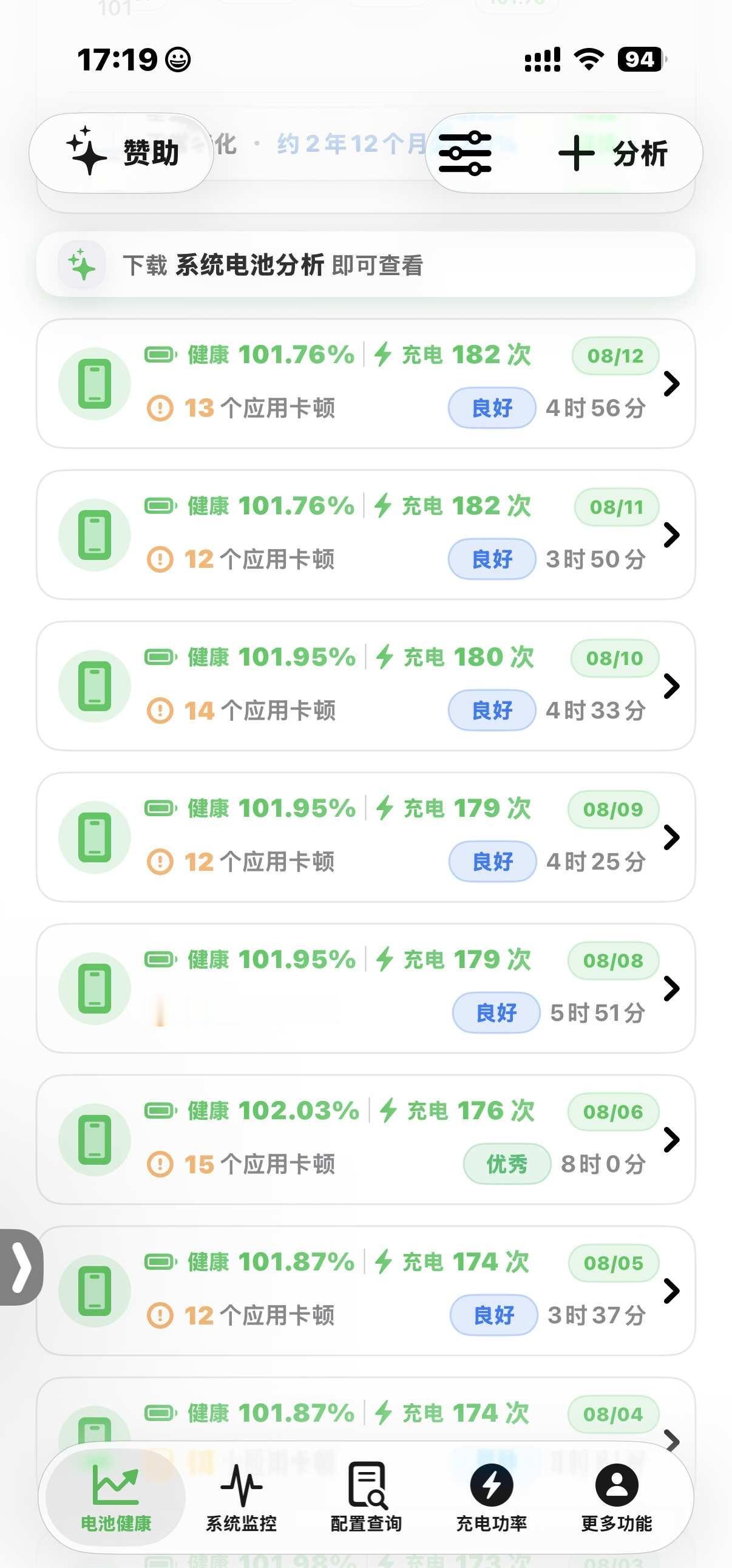
Task: Expand the 08/10 record chevron
Action: (x=671, y=686)
